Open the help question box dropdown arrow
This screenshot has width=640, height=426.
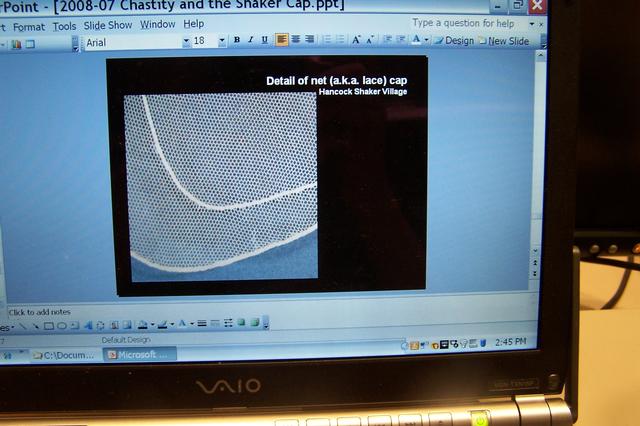point(532,24)
